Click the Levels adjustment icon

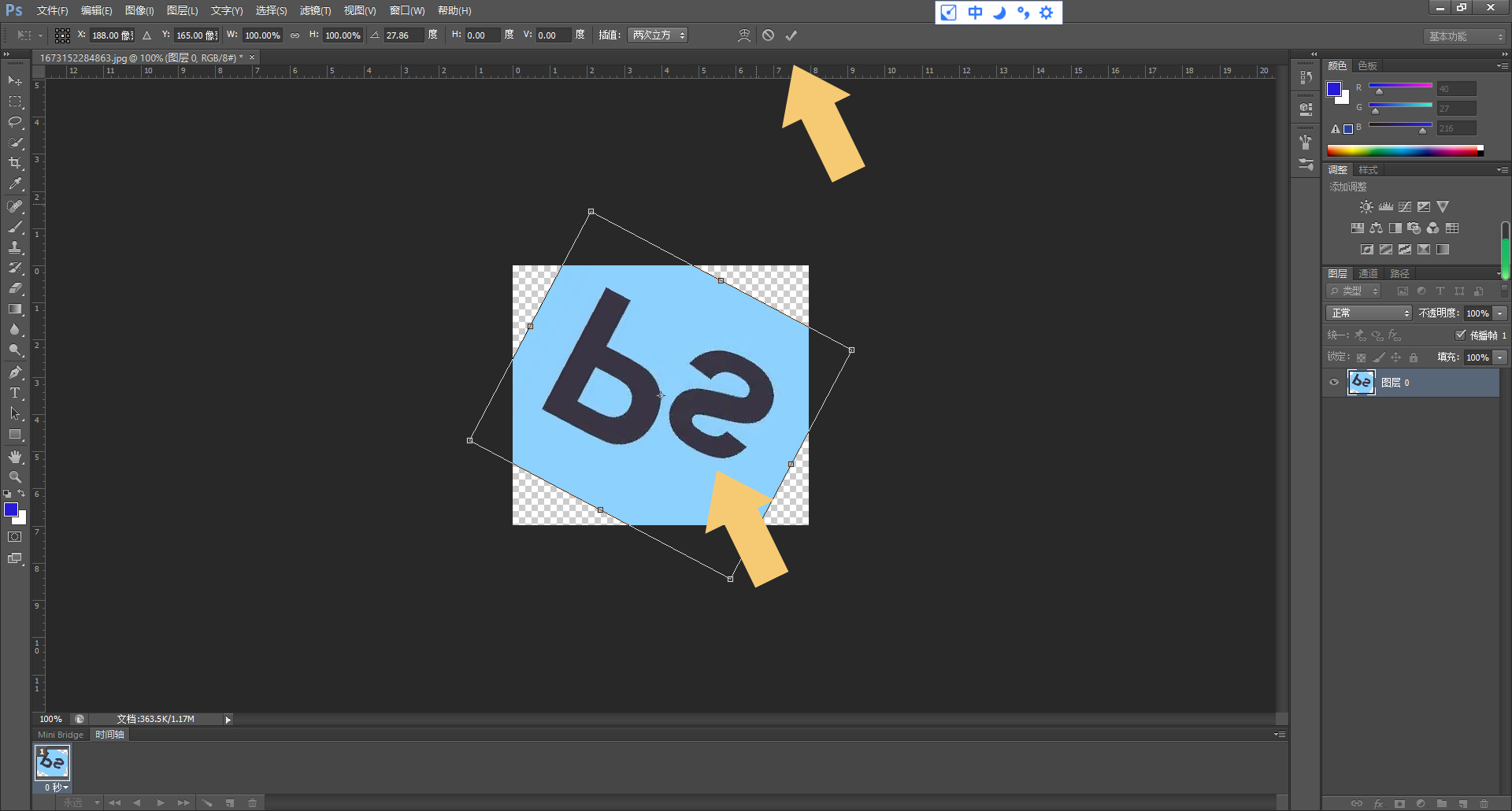[x=1386, y=207]
